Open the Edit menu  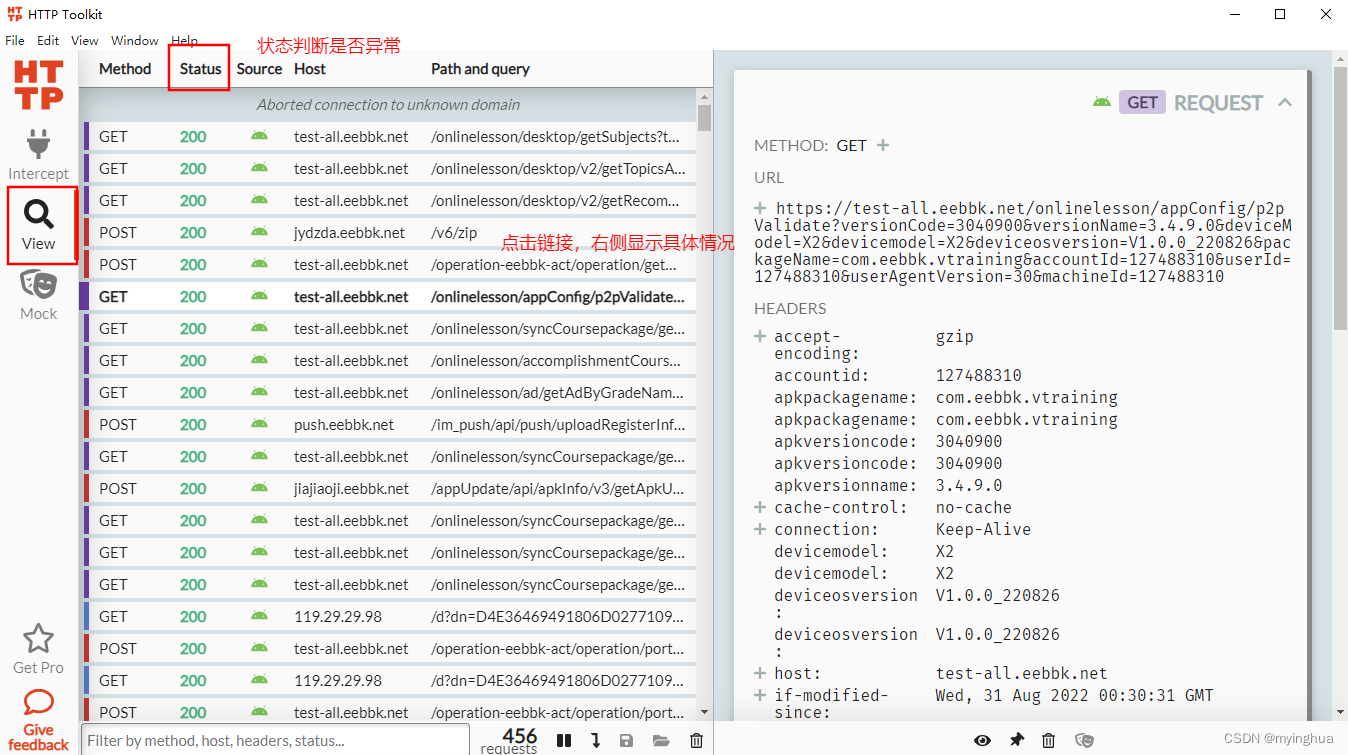pyautogui.click(x=48, y=41)
